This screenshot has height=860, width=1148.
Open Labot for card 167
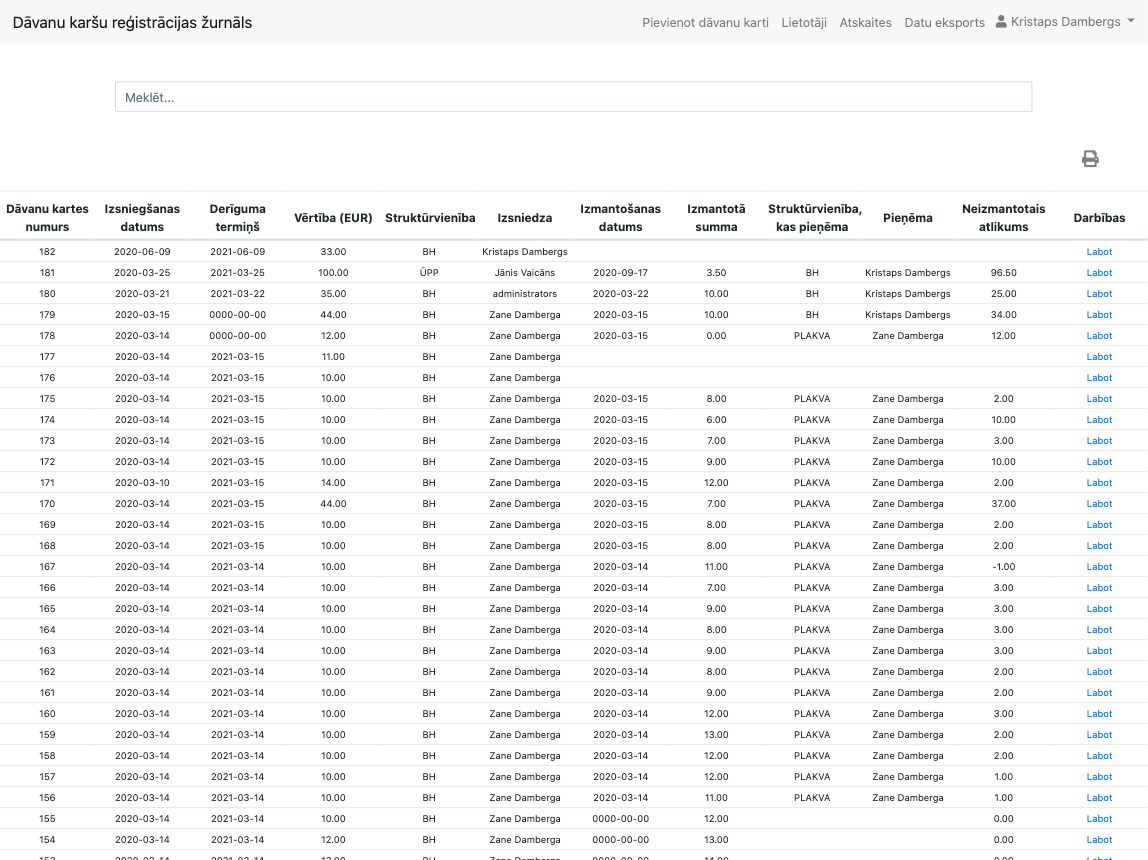click(x=1099, y=567)
